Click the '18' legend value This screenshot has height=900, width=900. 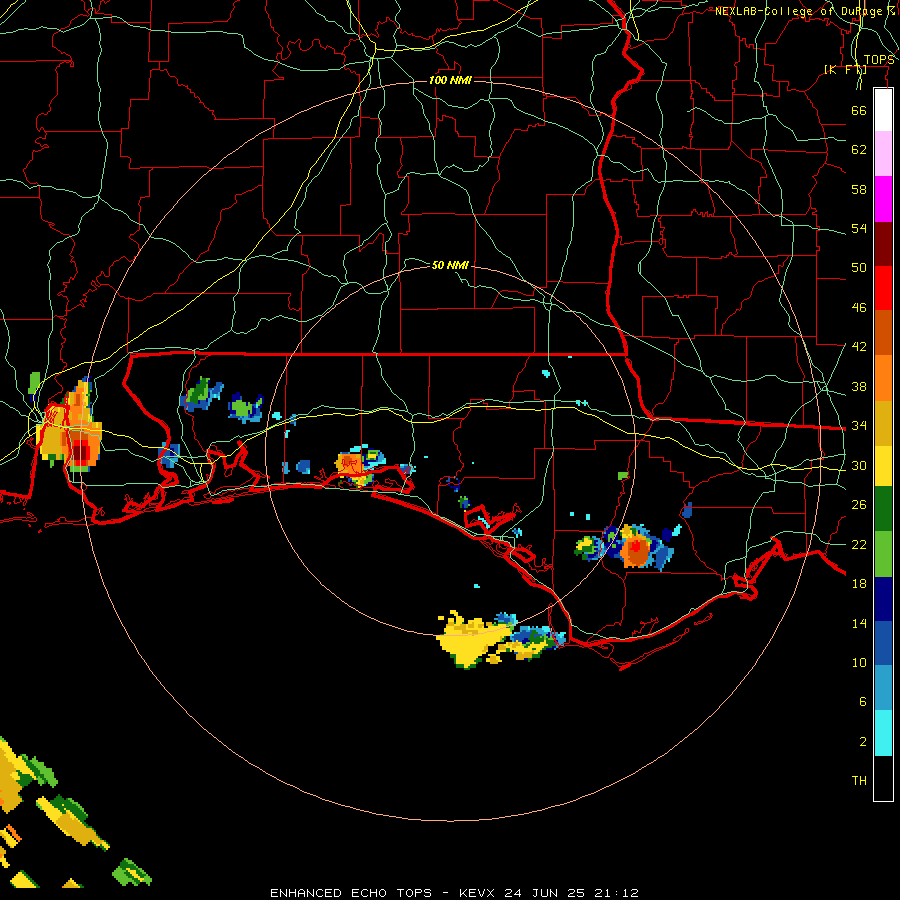click(x=859, y=584)
